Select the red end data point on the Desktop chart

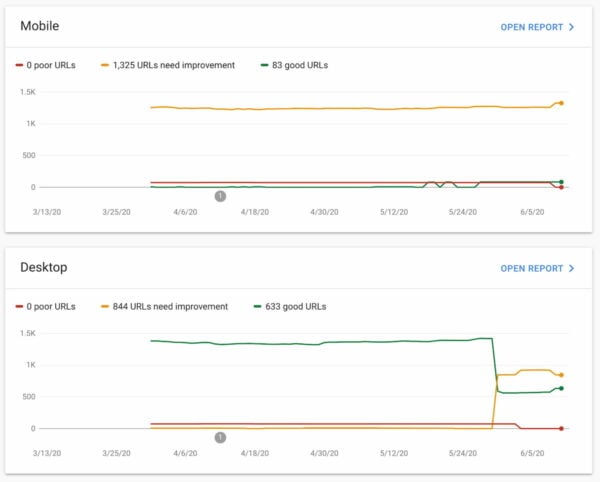click(x=562, y=428)
